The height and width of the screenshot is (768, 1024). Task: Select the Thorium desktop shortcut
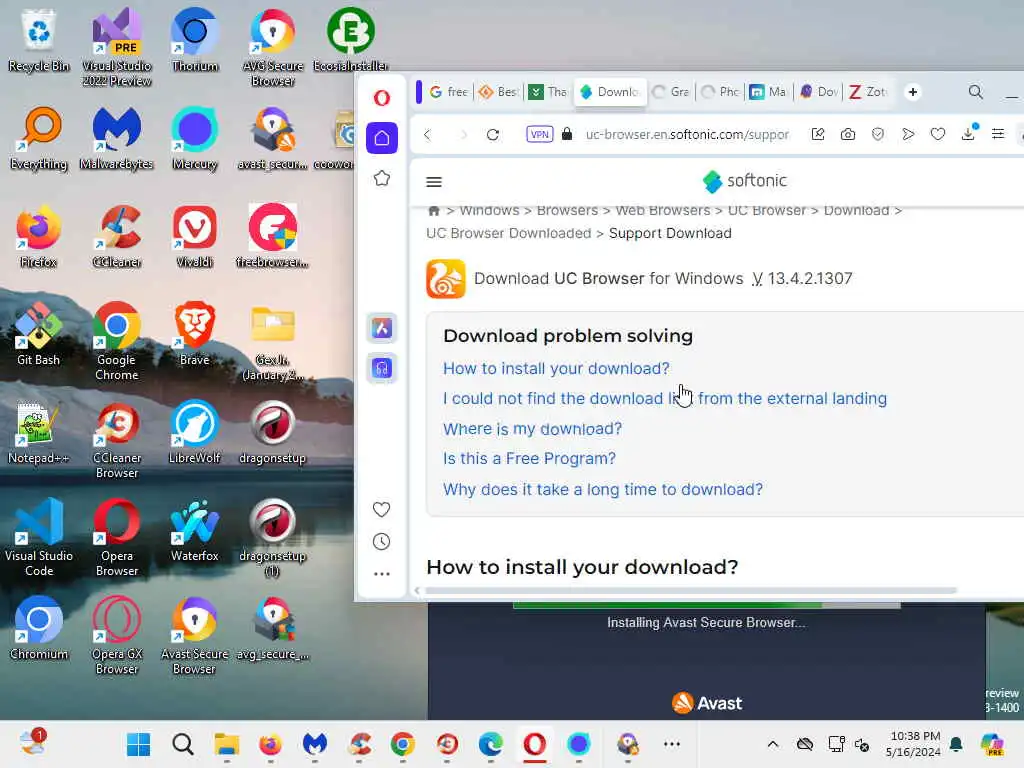[195, 40]
